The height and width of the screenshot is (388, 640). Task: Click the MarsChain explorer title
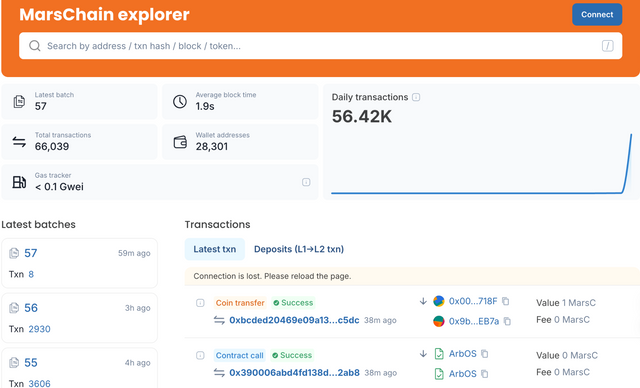104,15
